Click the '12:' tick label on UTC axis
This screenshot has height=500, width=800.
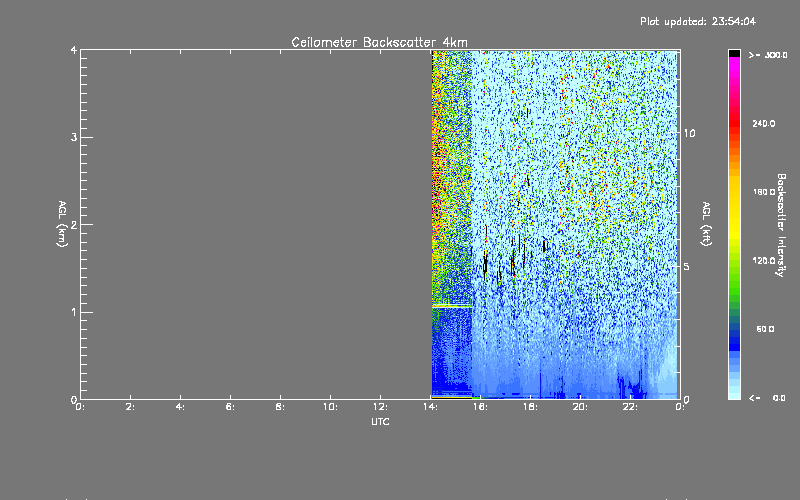(380, 407)
